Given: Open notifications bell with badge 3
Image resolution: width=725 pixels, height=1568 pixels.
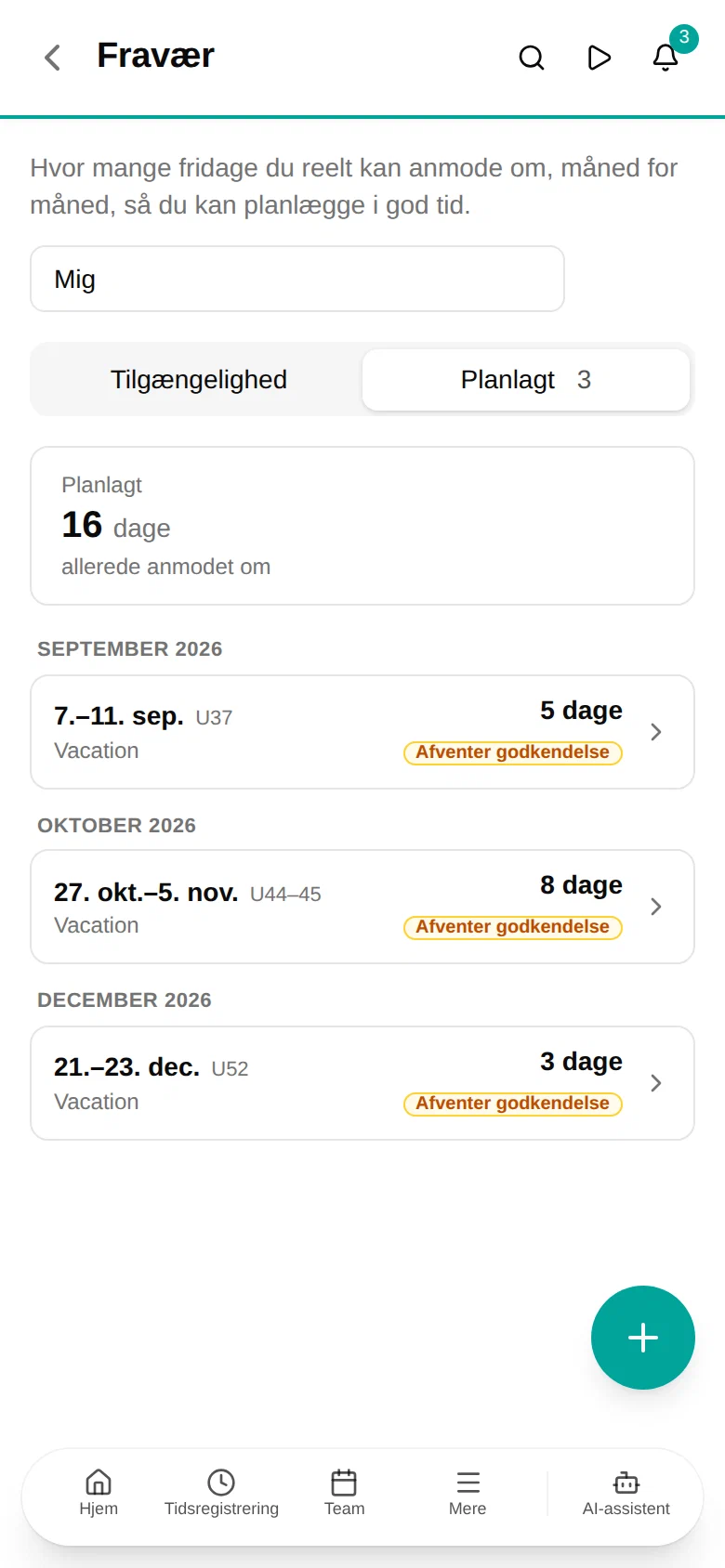Looking at the screenshot, I should (666, 58).
